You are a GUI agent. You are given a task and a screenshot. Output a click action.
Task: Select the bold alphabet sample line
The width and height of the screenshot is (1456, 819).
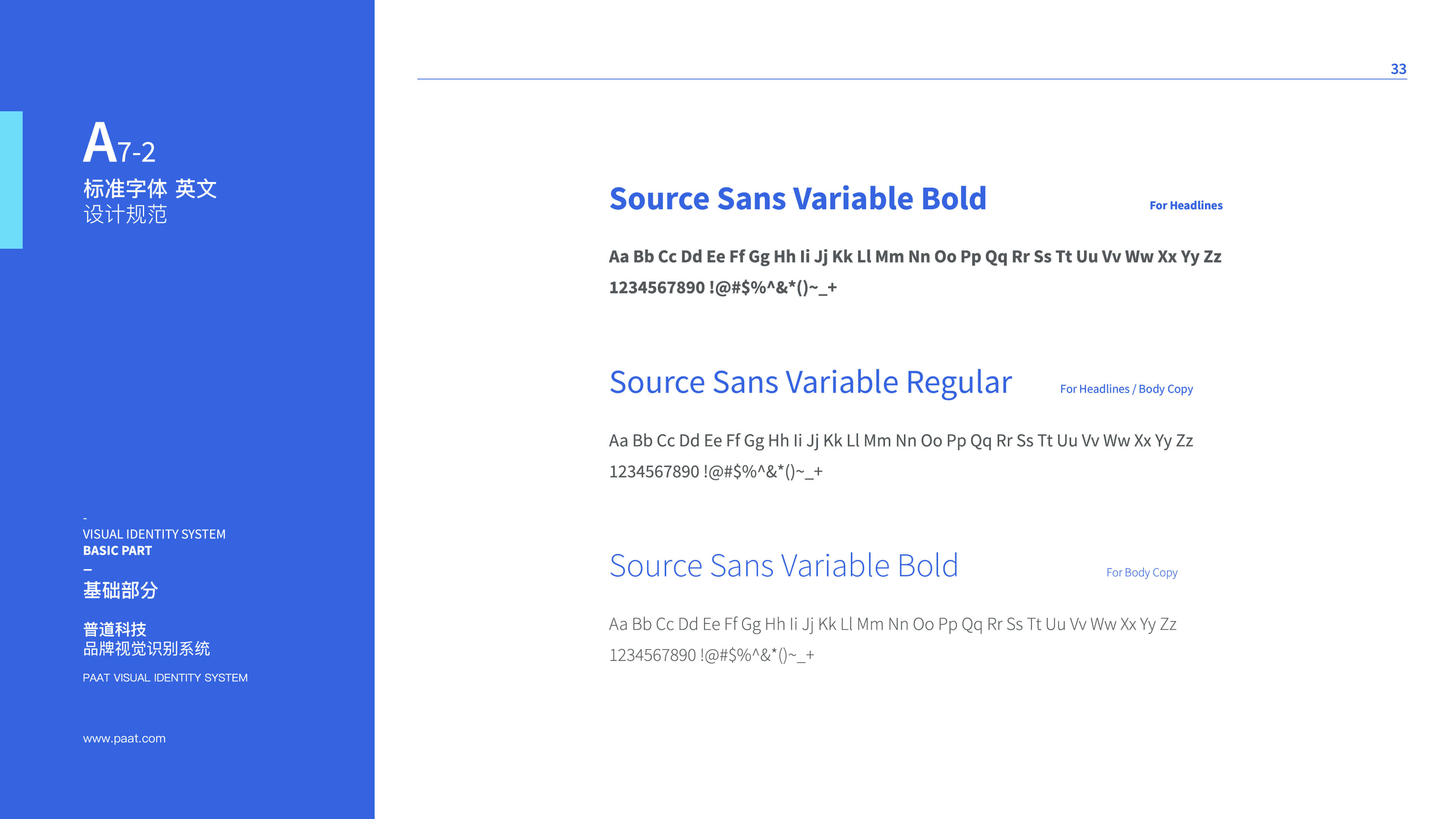(915, 257)
